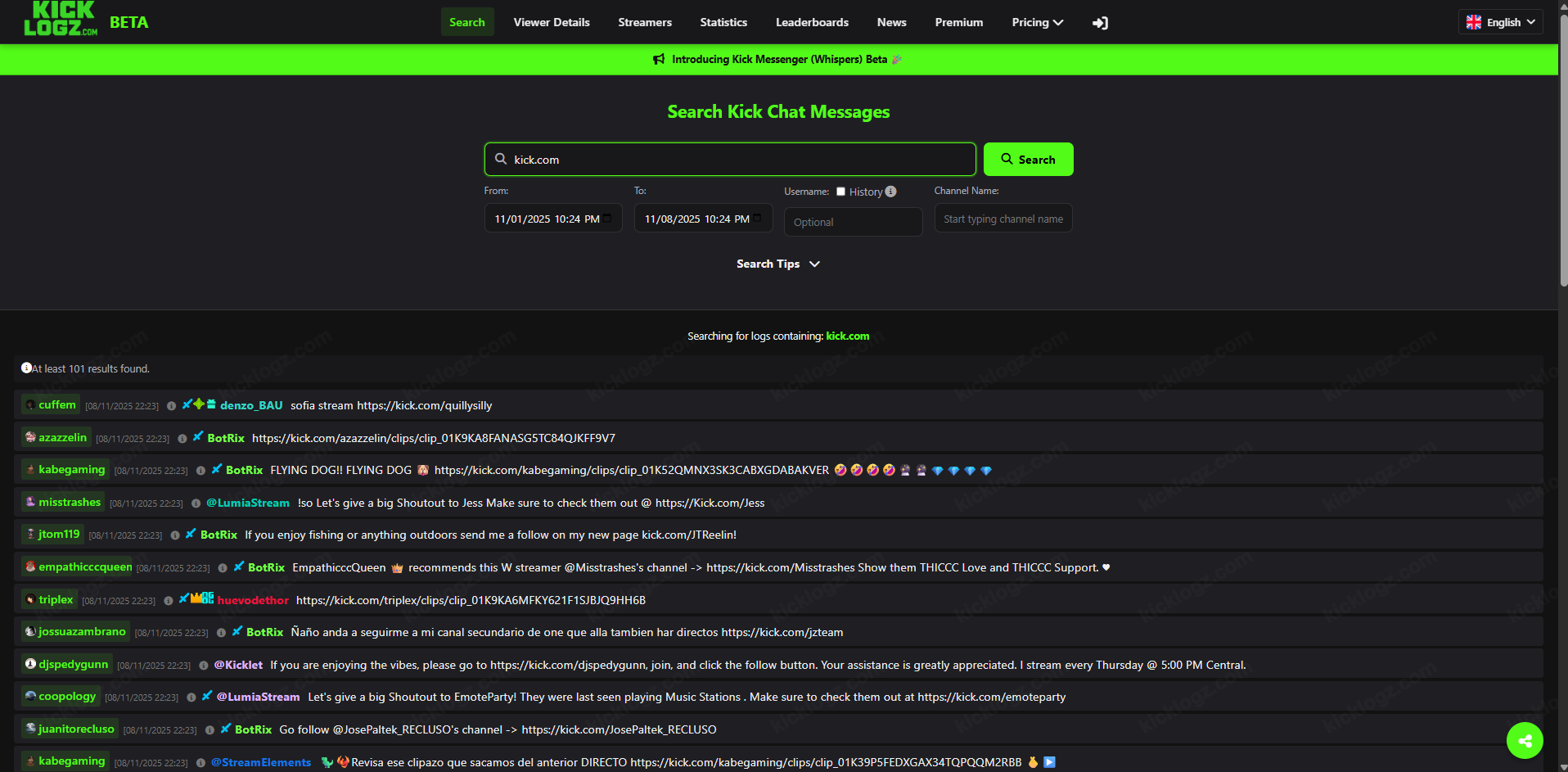Enable the History checkbox
The image size is (1568, 772).
pos(840,191)
